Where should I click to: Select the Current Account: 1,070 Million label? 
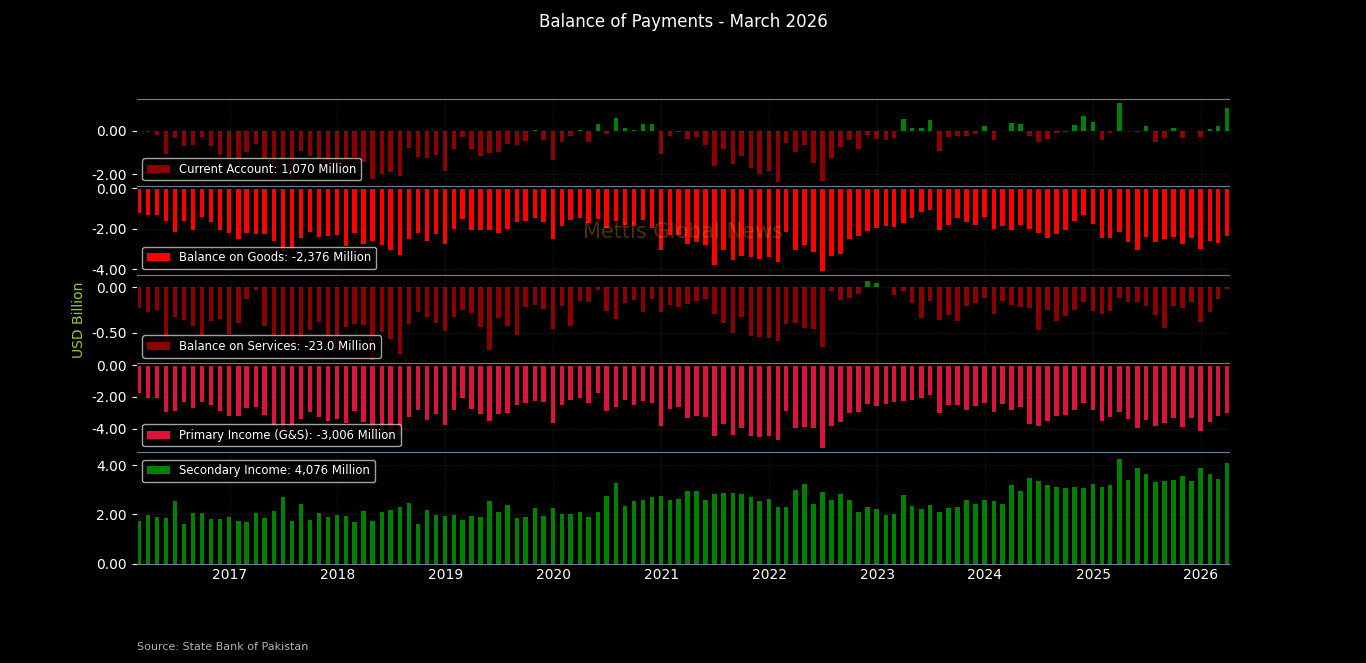(x=267, y=170)
